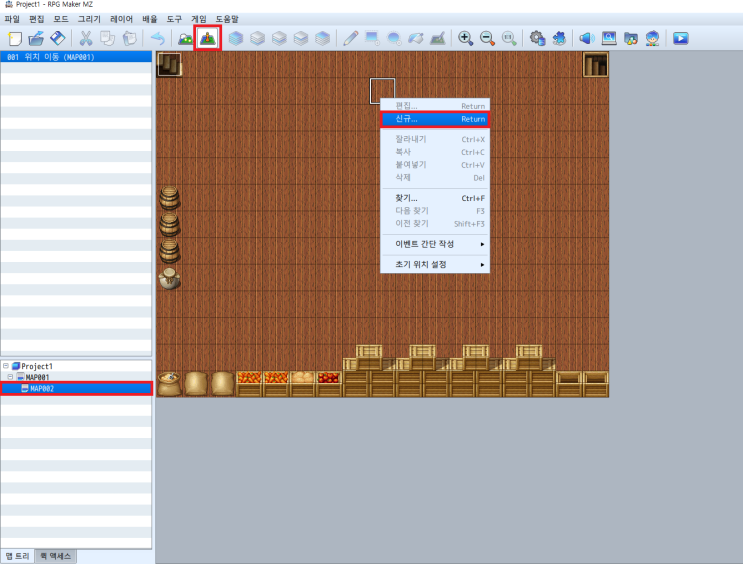Expand the 이벤트 간단 작성 submenu
This screenshot has height=564, width=743.
[435, 244]
